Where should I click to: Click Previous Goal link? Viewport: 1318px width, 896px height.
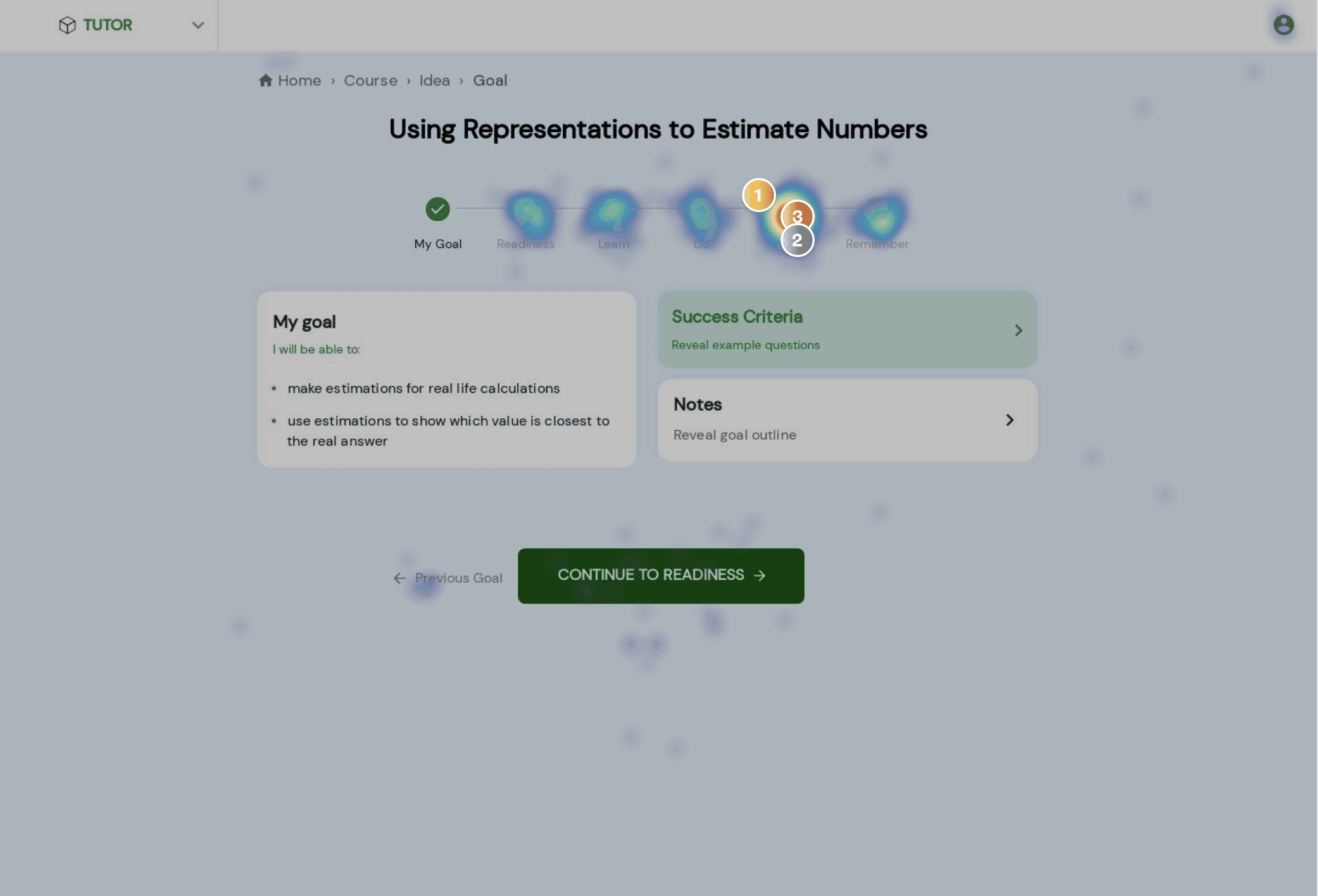coord(458,578)
